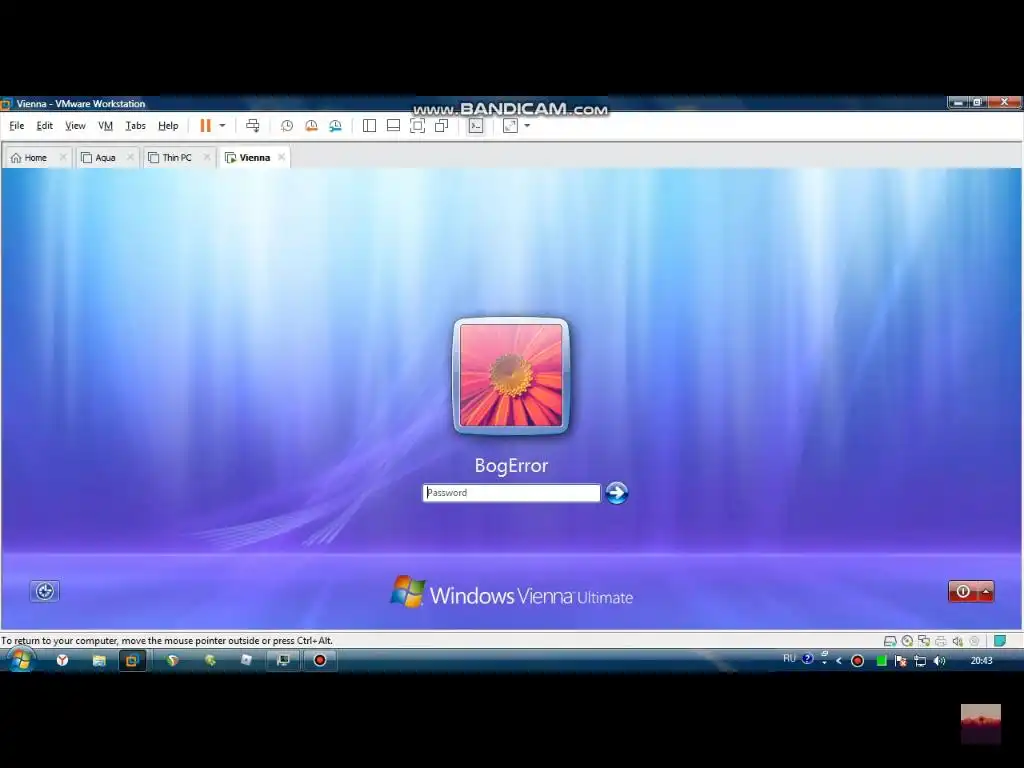This screenshot has height=768, width=1024.
Task: Open the View menu
Action: tap(75, 125)
